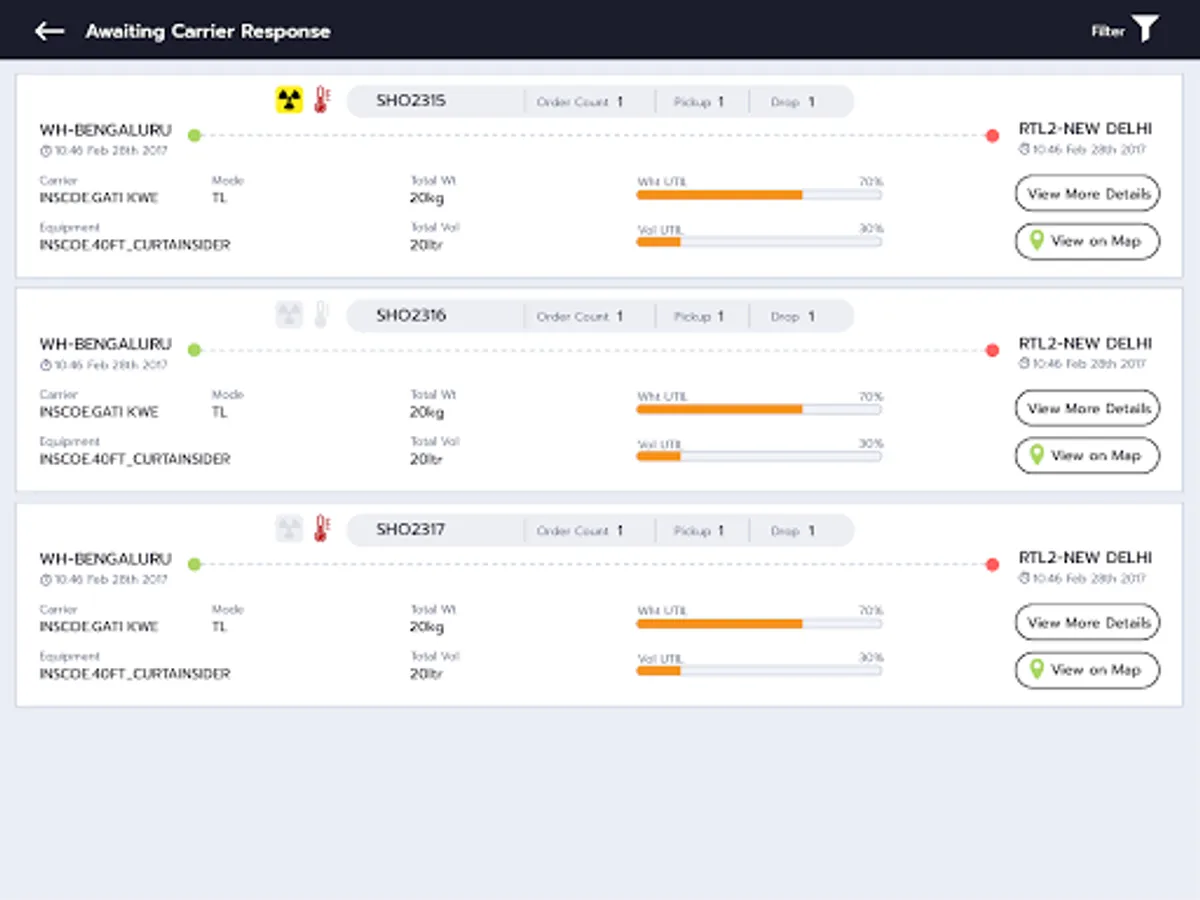The height and width of the screenshot is (900, 1200).
Task: View More Details for shipment SHO2317
Action: tap(1088, 622)
